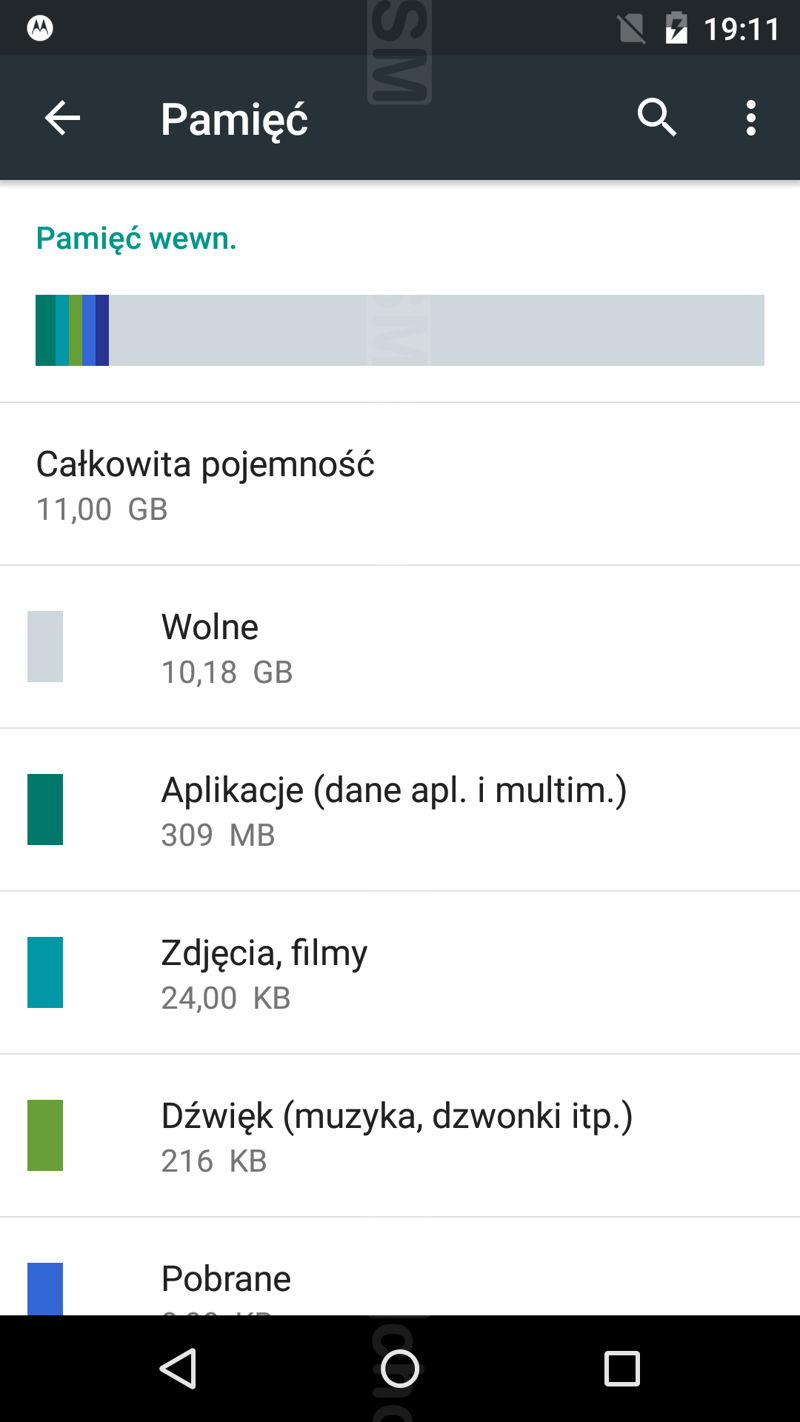Open the three-dot overflow menu
Viewport: 800px width, 1422px height.
point(751,118)
